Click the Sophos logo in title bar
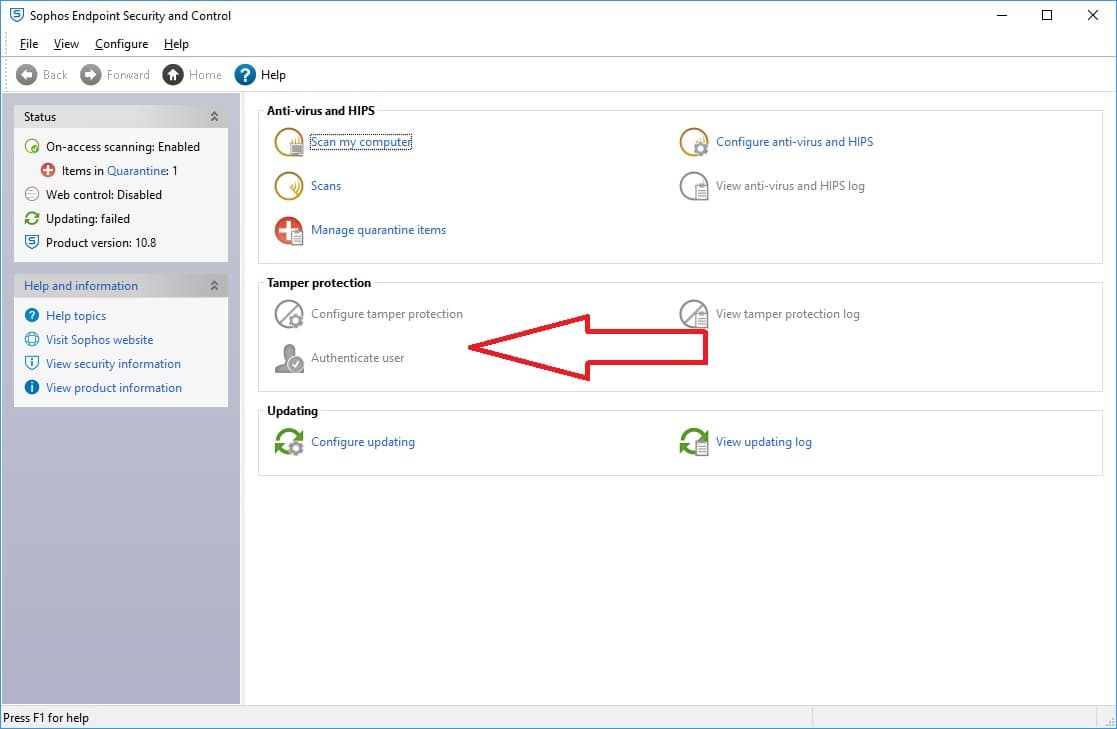Screen dimensions: 1117x729 tap(16, 15)
